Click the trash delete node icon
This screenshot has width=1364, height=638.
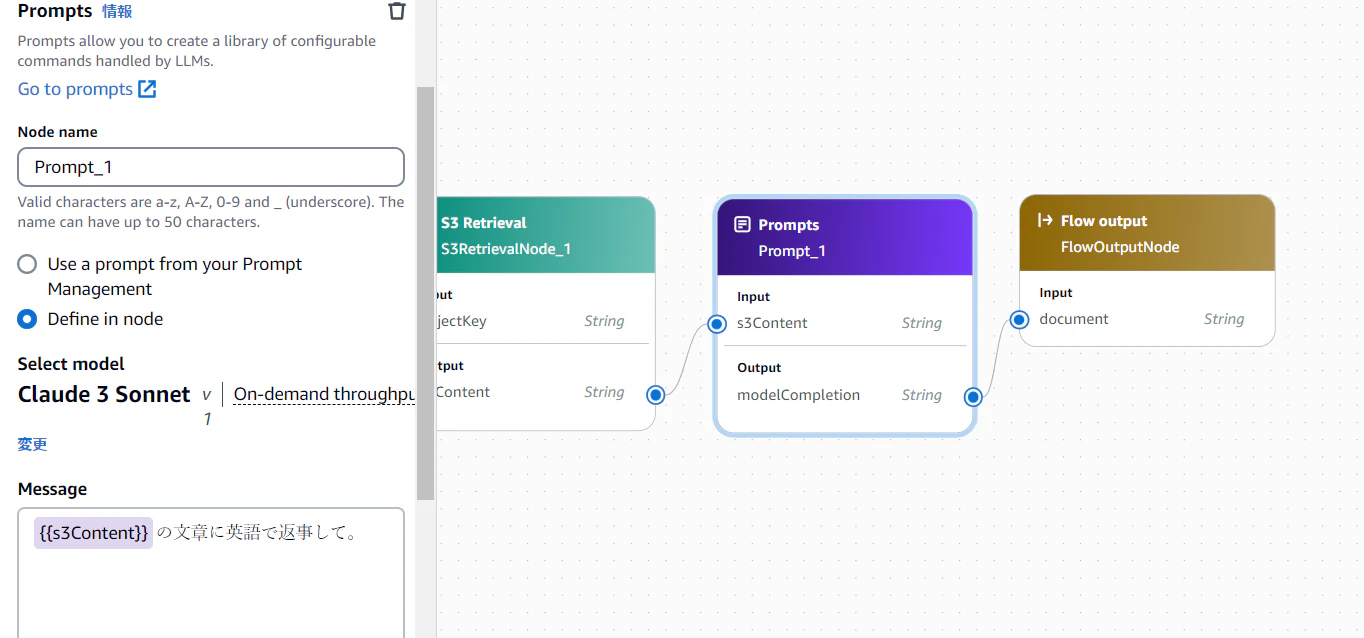(x=397, y=11)
